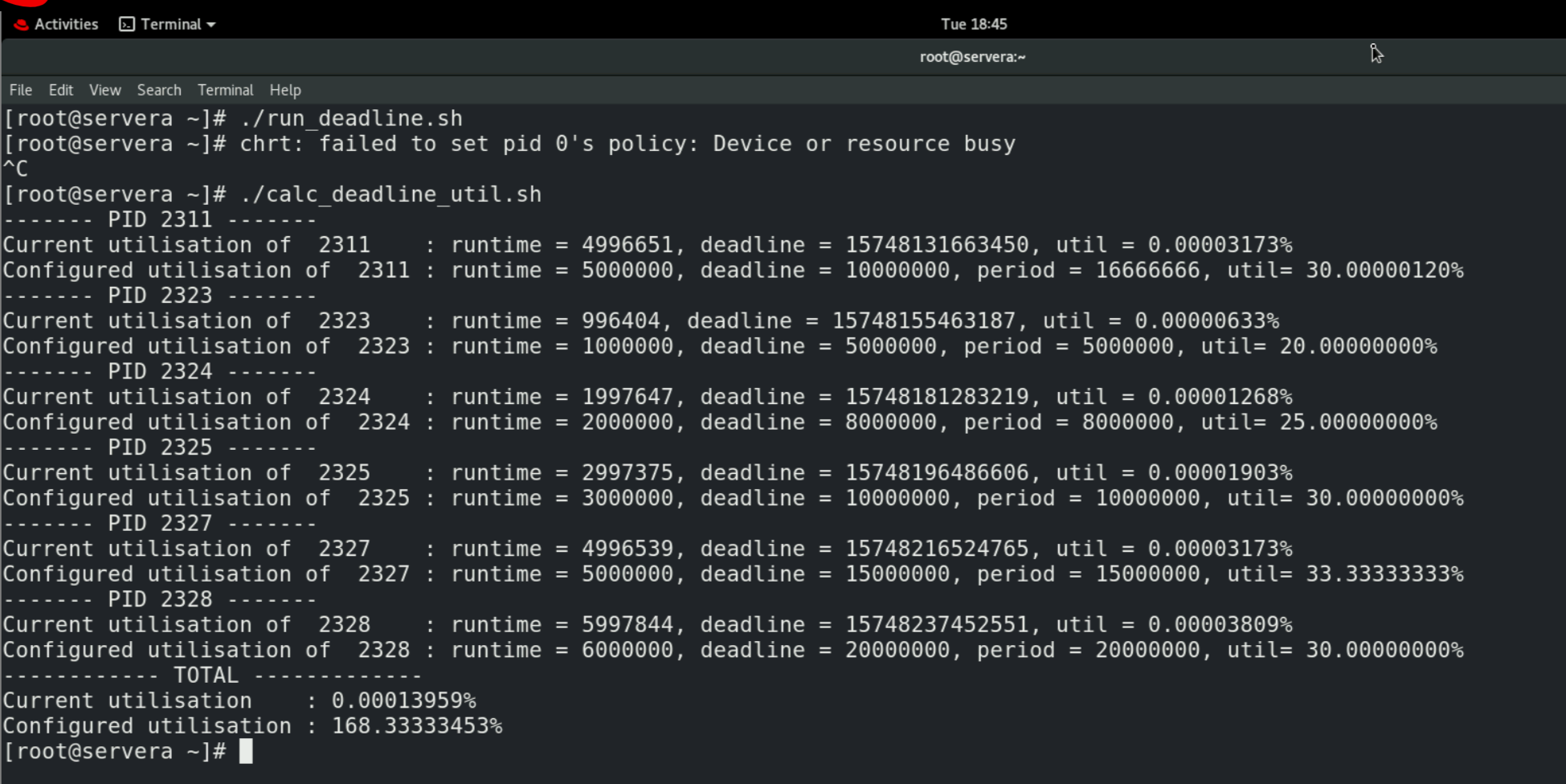Click the root@servera:~ window title bar

(x=972, y=57)
